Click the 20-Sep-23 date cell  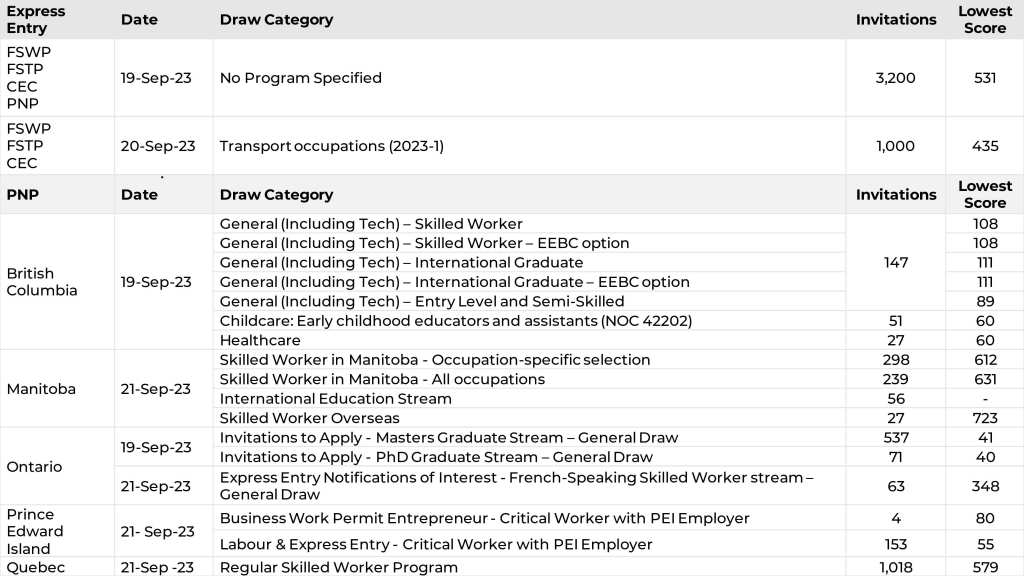[158, 146]
